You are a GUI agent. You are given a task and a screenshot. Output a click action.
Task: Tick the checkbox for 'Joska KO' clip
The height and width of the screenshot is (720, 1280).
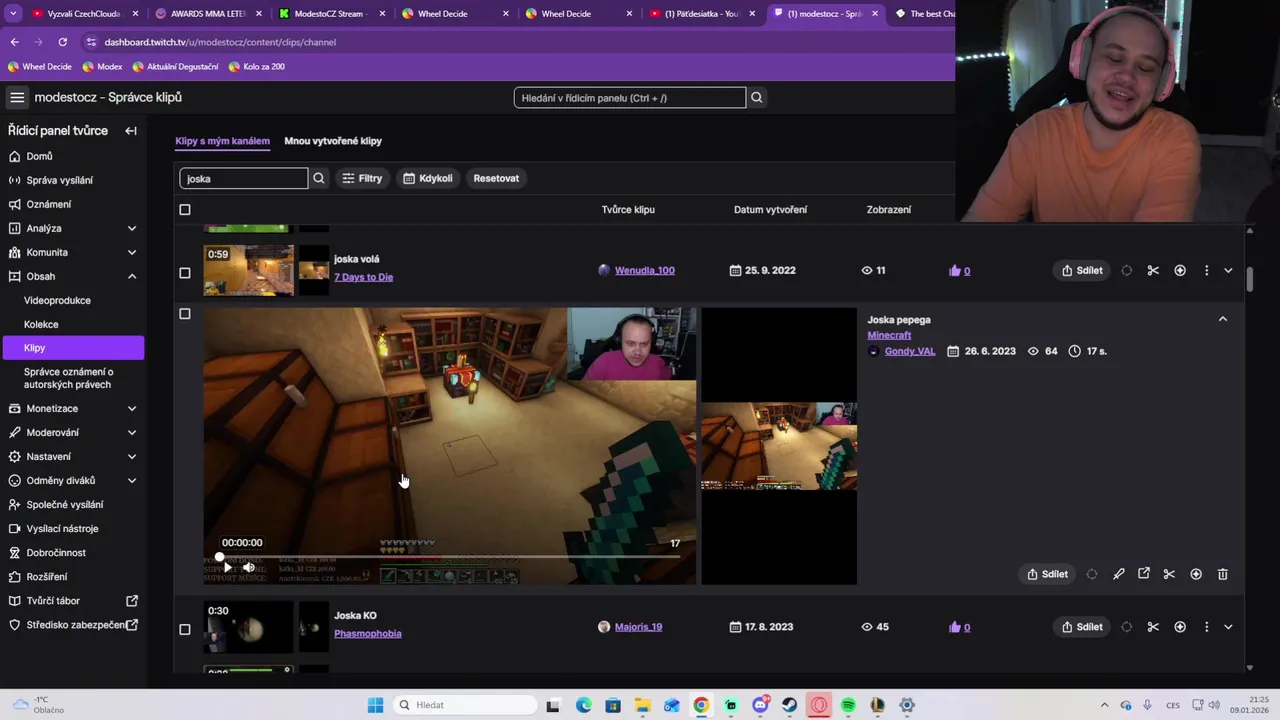[x=184, y=629]
